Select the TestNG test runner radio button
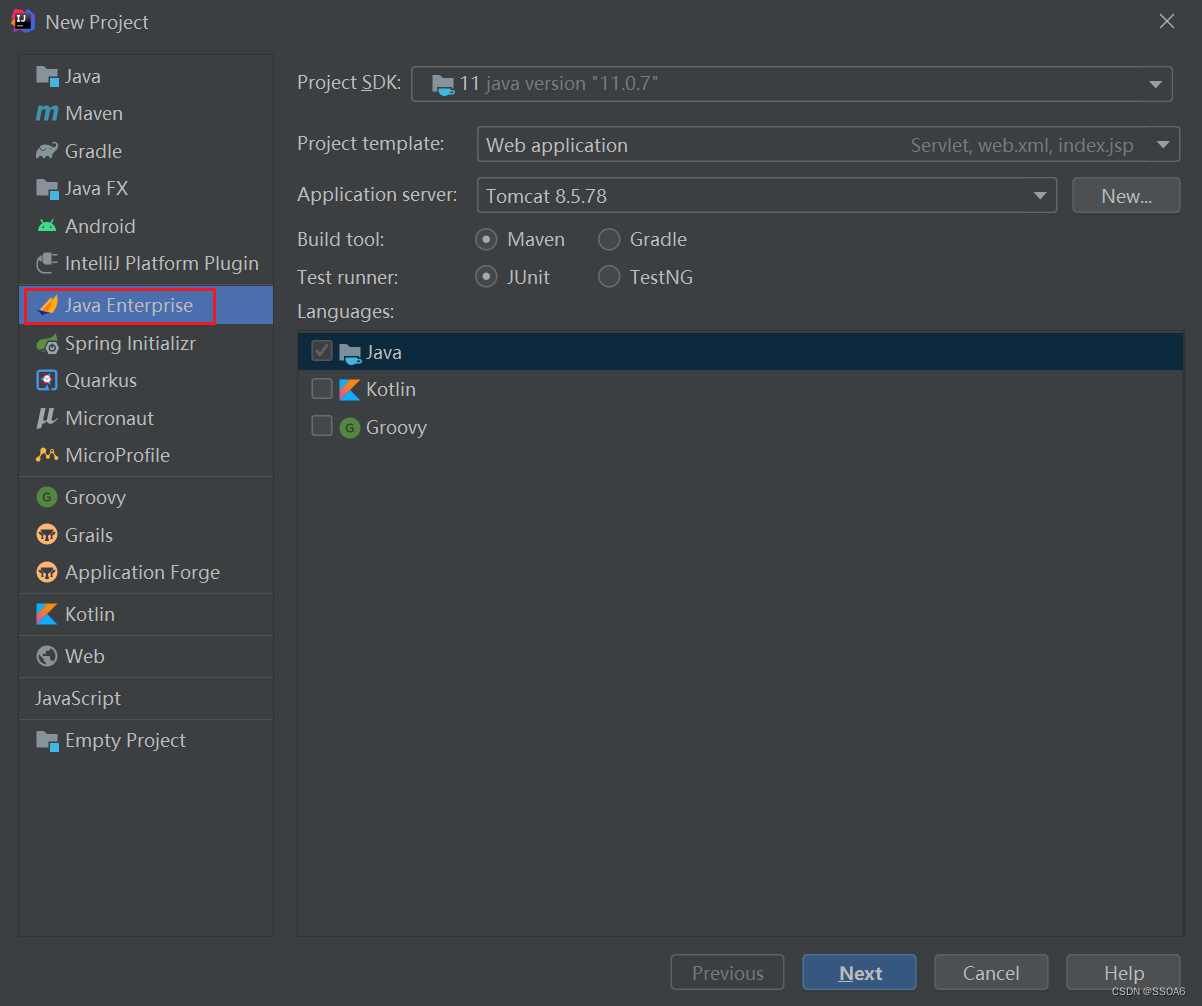The image size is (1202, 1006). (x=609, y=277)
